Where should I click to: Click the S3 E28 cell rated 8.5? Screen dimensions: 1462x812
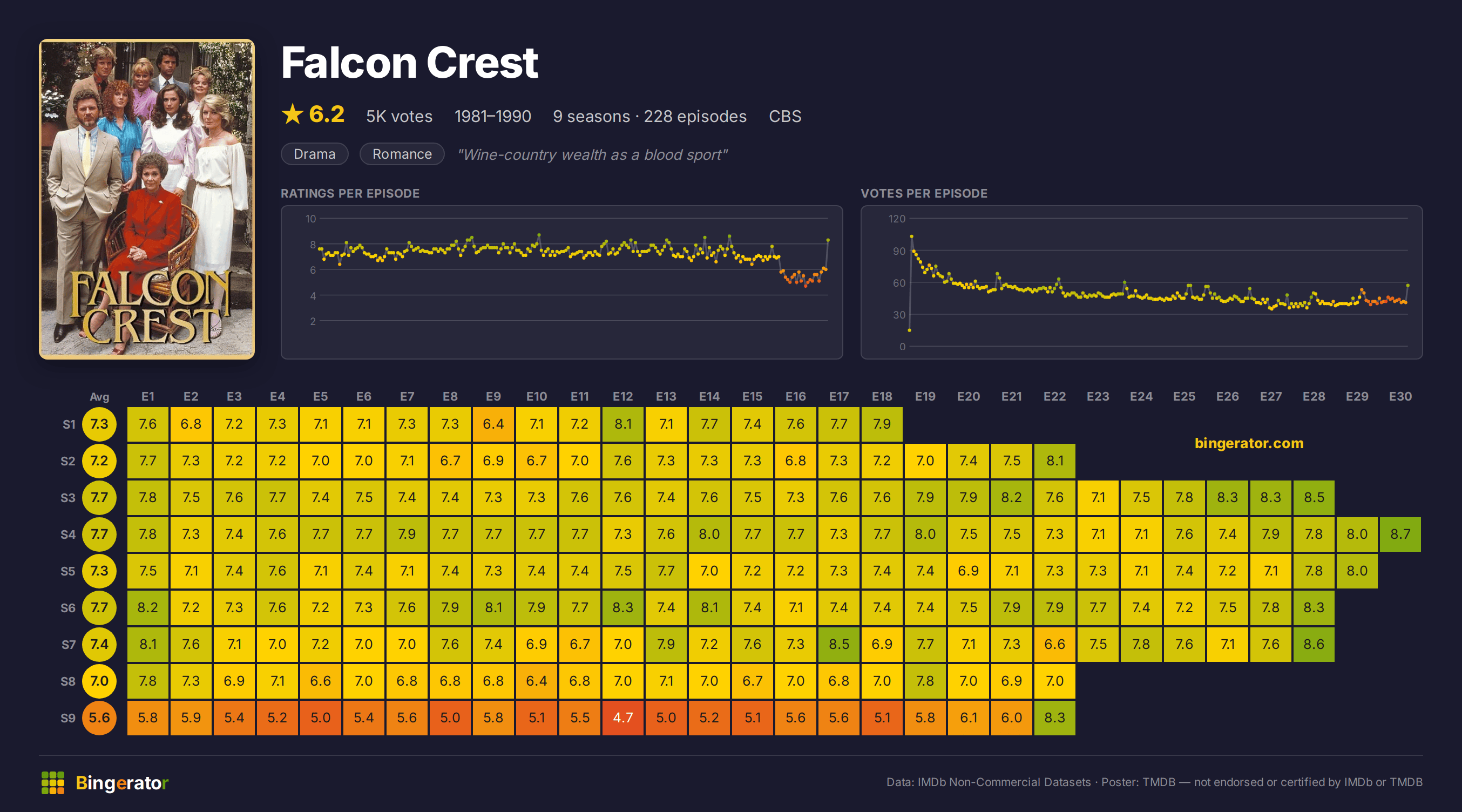click(1314, 497)
